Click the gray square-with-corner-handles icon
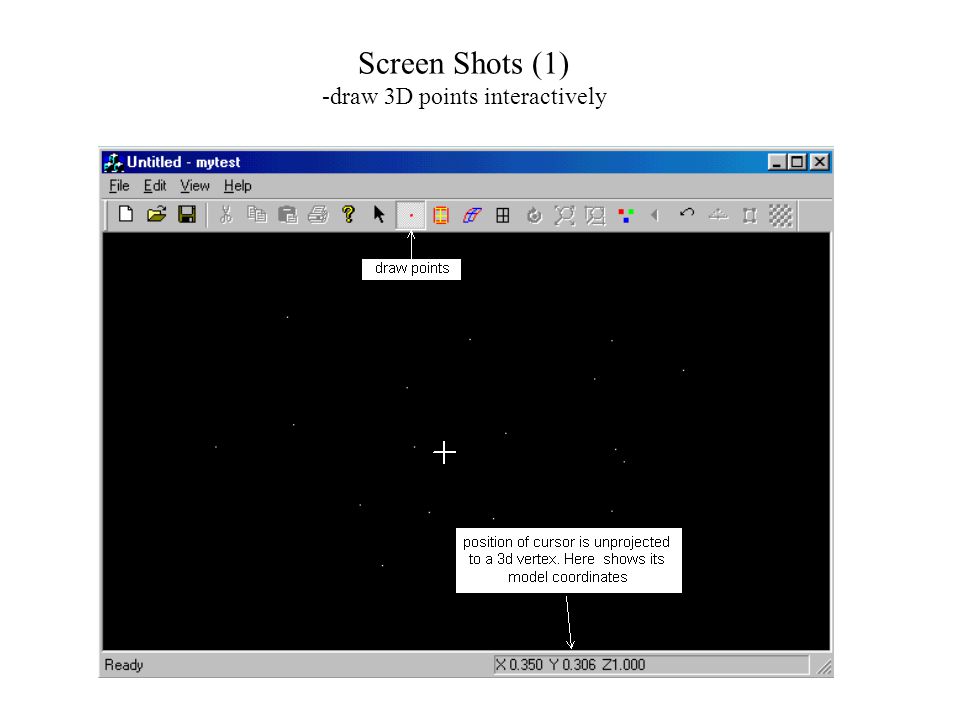 click(749, 216)
